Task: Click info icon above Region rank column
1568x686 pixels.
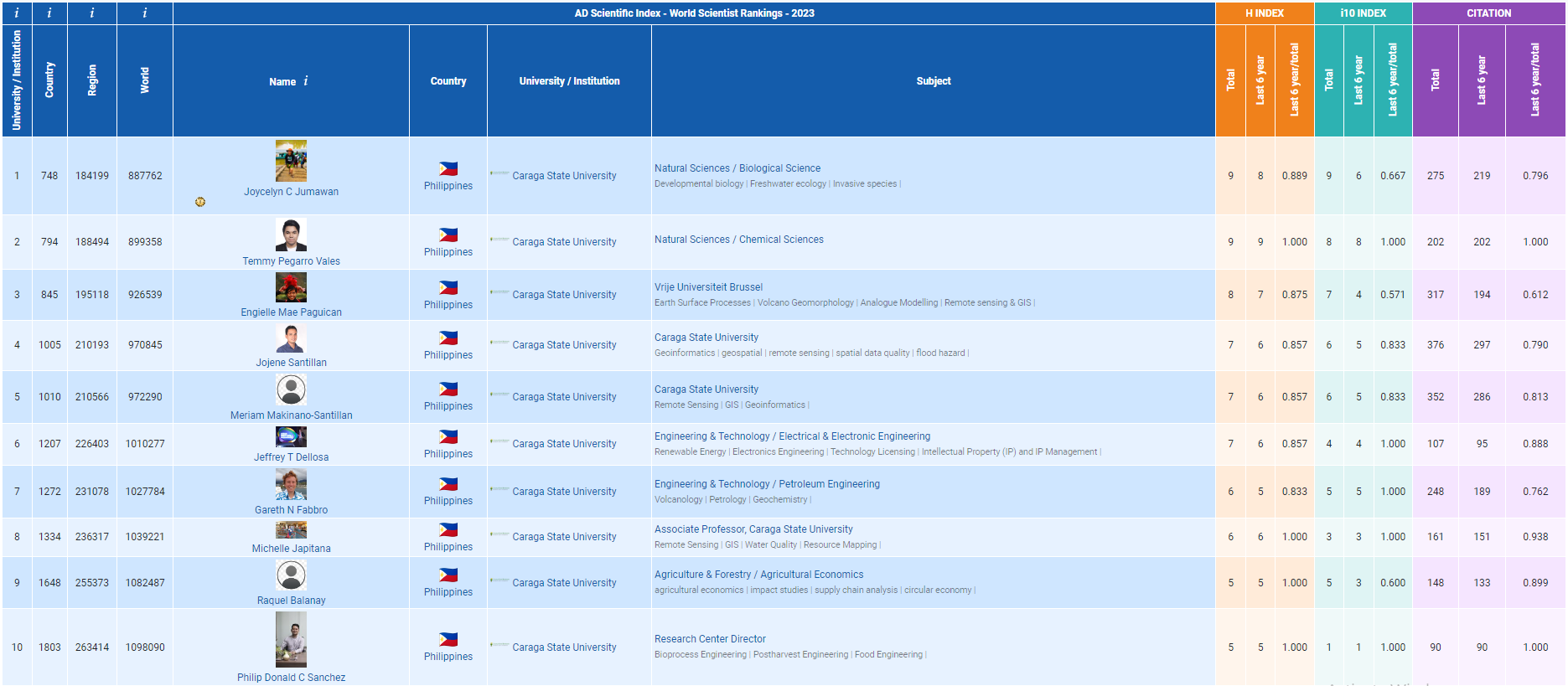Action: coord(92,13)
